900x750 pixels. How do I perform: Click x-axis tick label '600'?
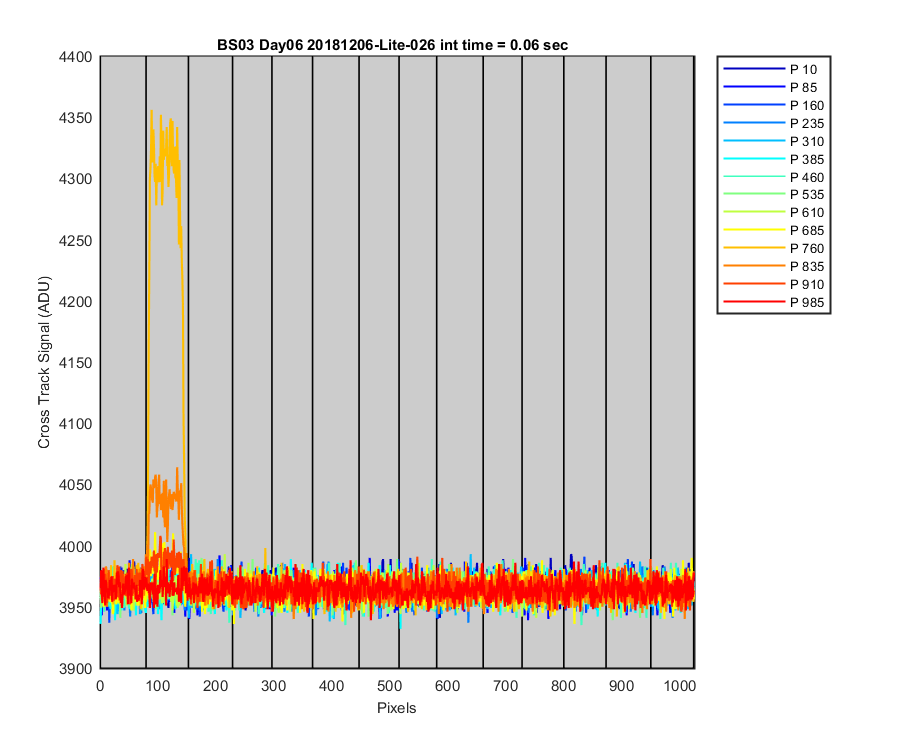pos(447,686)
